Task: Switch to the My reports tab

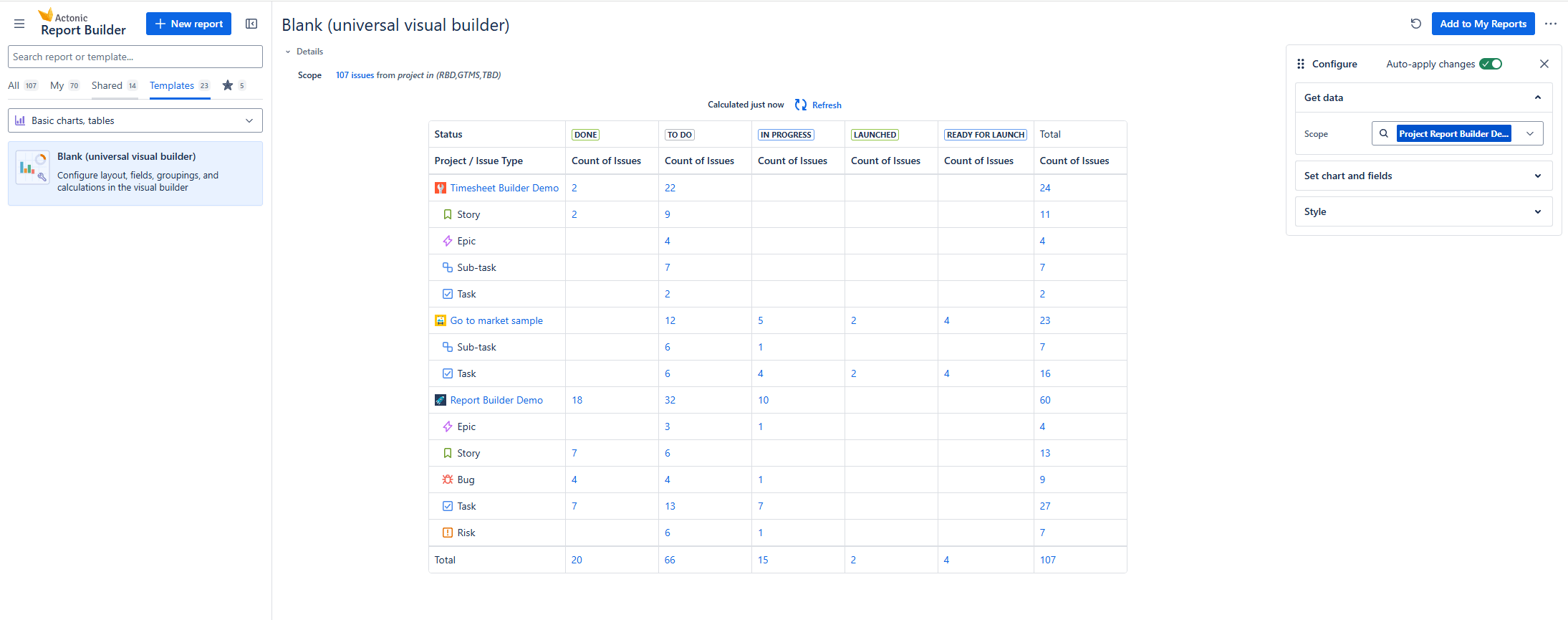Action: tap(64, 85)
